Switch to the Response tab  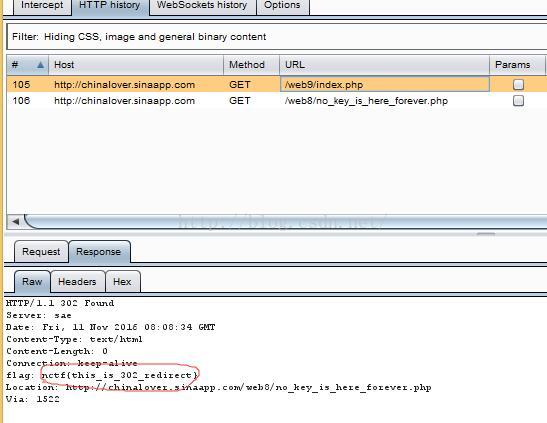pyautogui.click(x=99, y=251)
